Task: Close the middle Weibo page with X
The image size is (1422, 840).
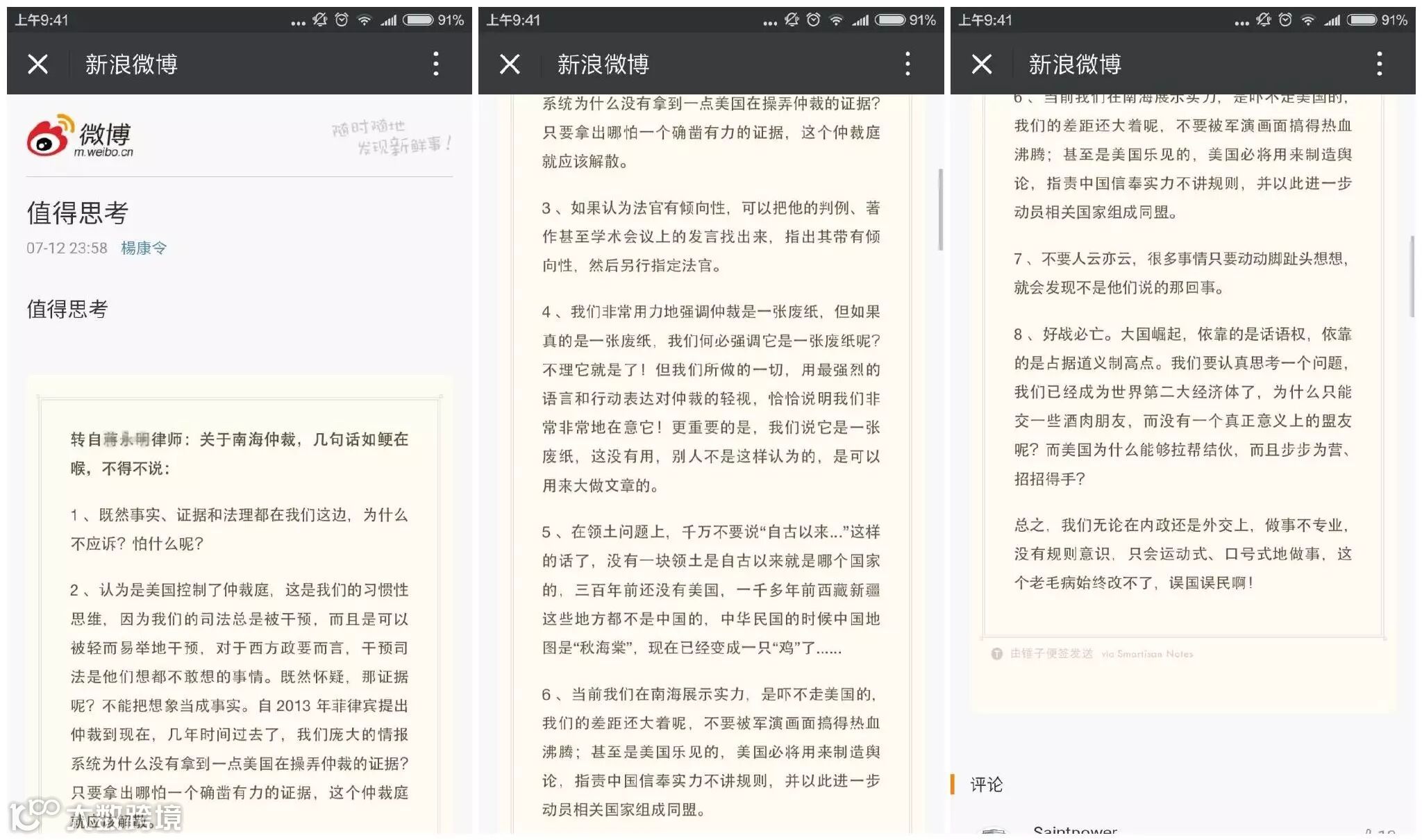Action: pyautogui.click(x=510, y=65)
